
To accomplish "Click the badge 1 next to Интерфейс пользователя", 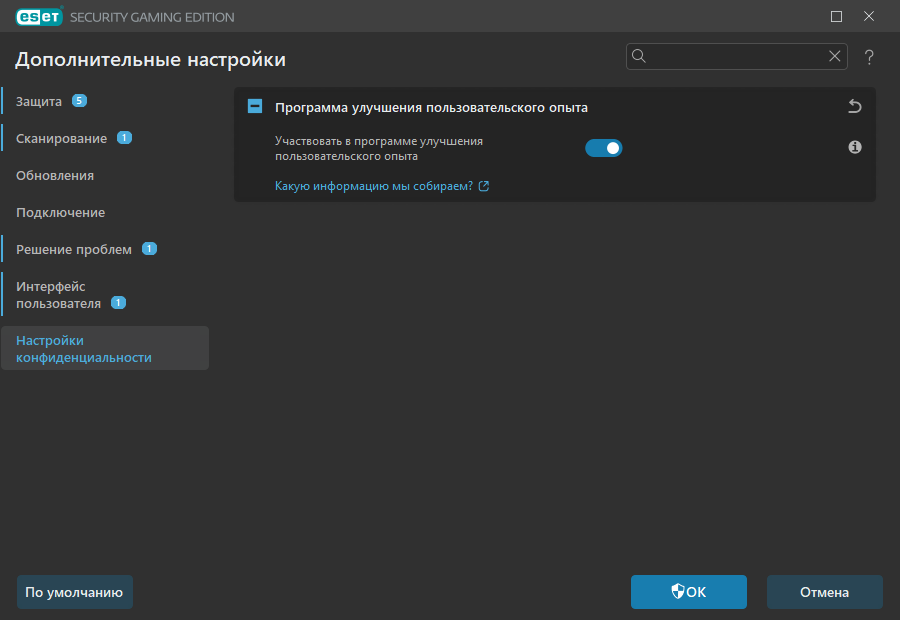I will pos(118,303).
